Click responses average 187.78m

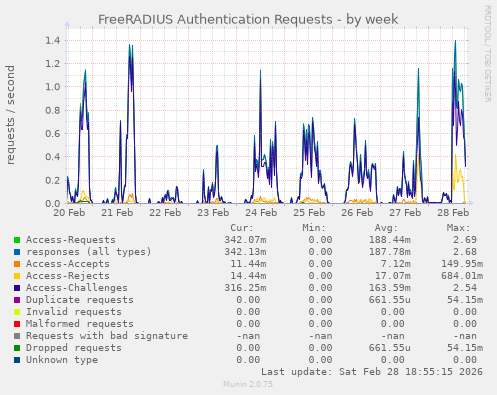[x=389, y=252]
